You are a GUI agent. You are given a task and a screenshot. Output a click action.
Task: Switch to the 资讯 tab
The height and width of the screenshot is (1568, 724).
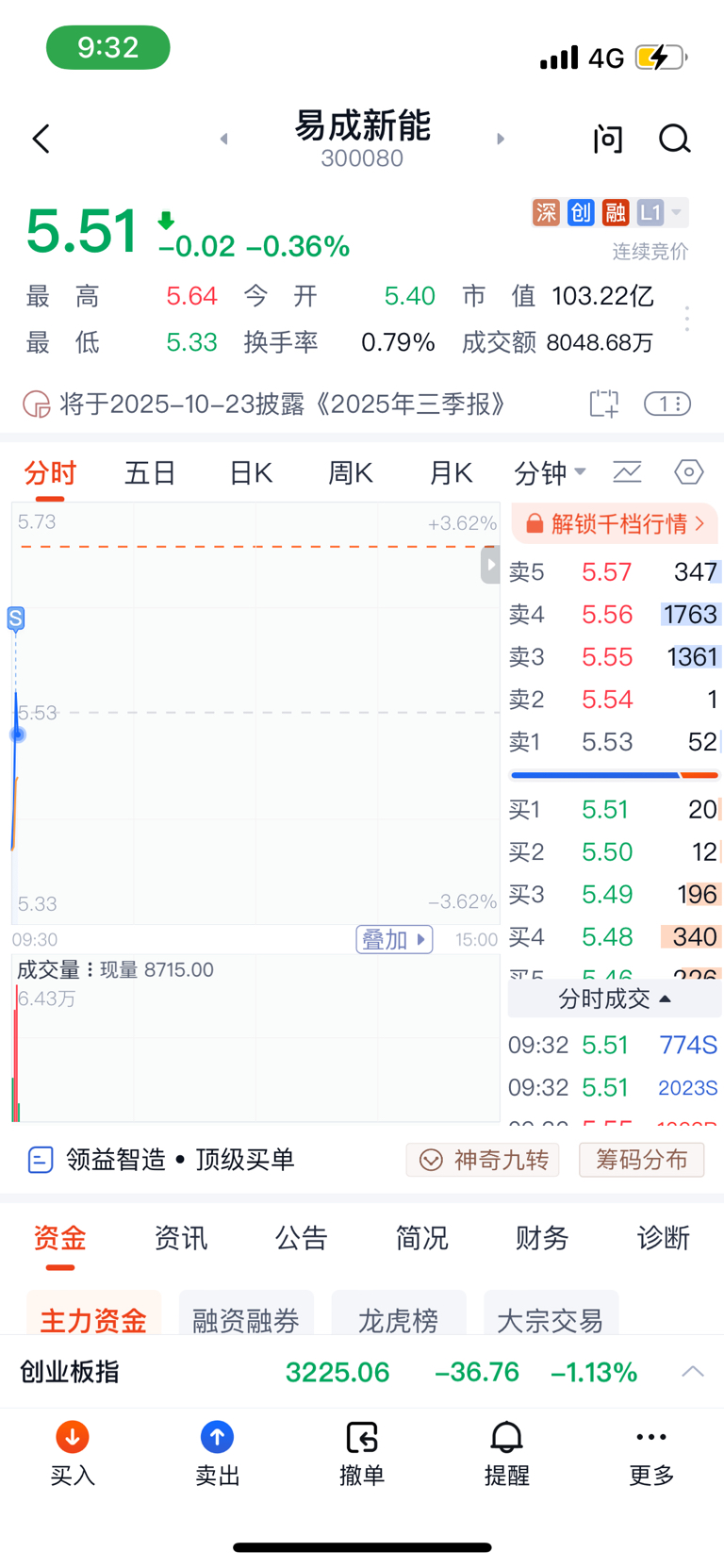[181, 1238]
